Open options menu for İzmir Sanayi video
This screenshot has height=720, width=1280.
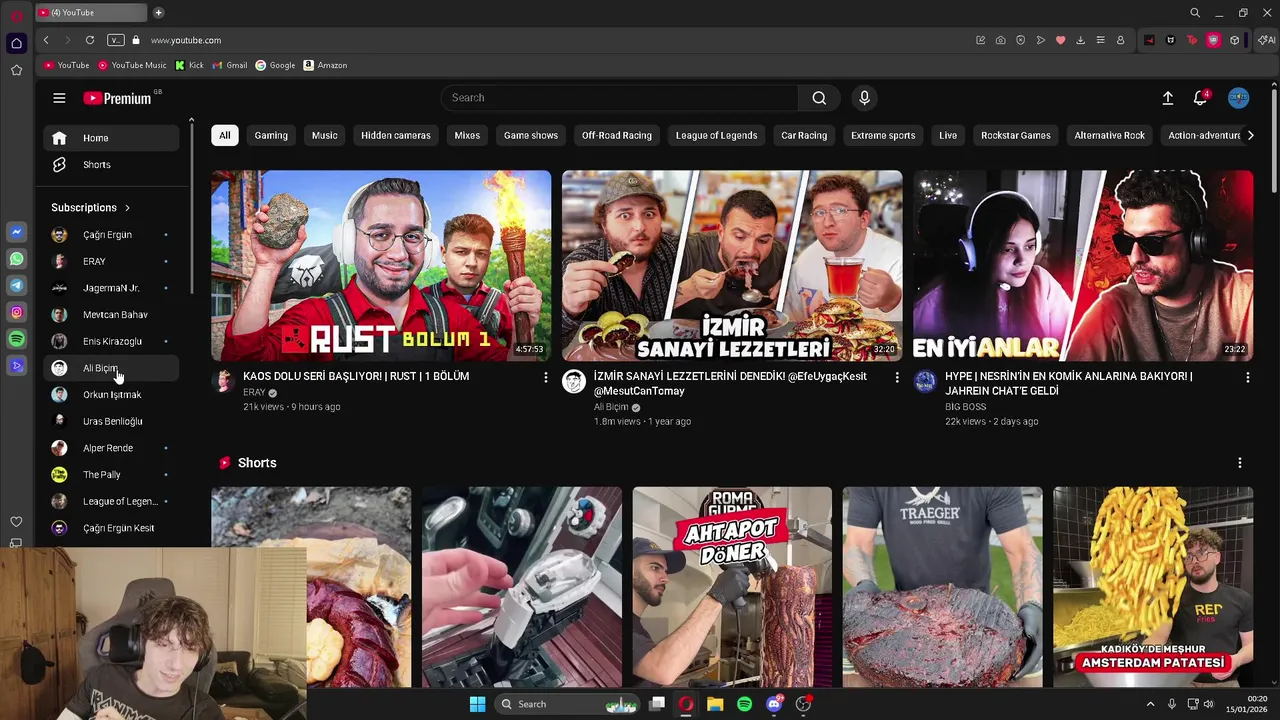896,377
